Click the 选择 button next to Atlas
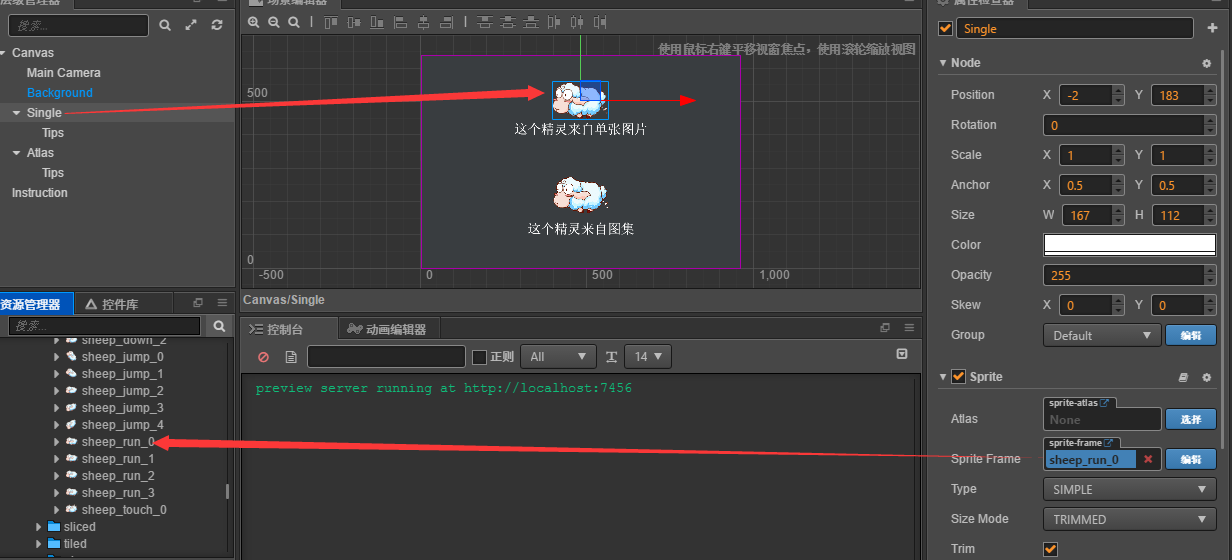The width and height of the screenshot is (1232, 560). pyautogui.click(x=1190, y=419)
